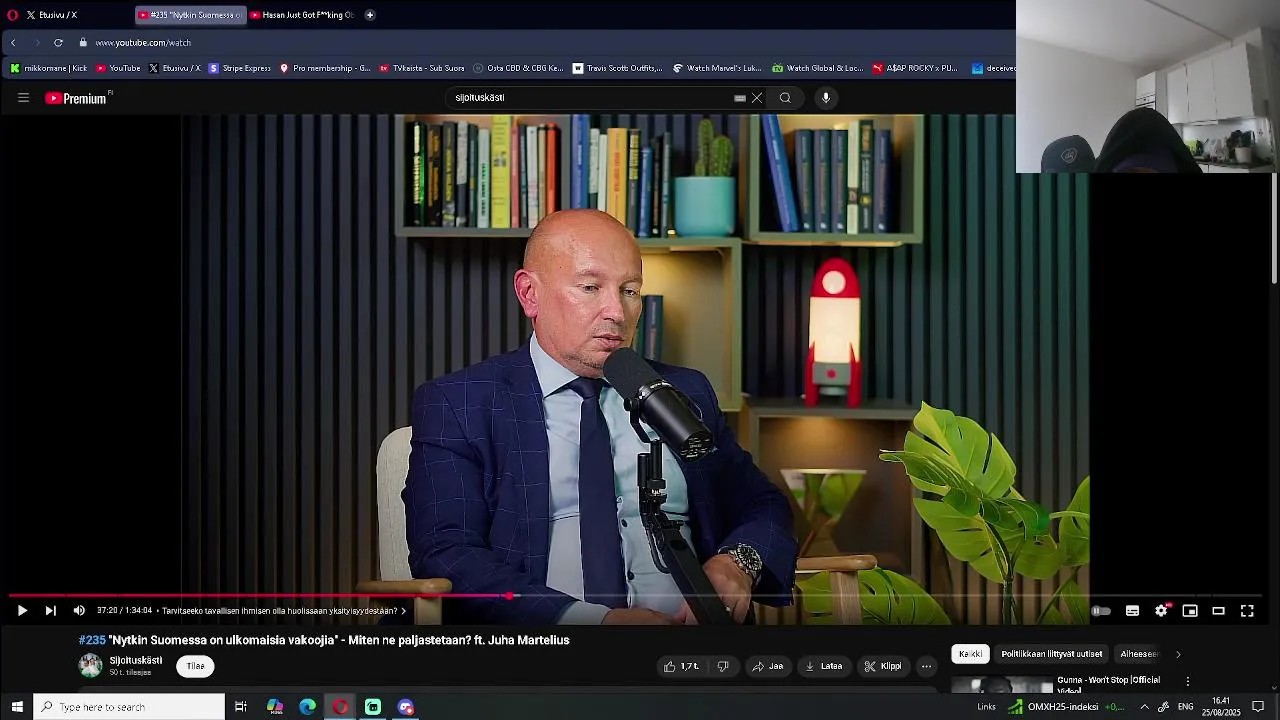1280x720 pixels.
Task: Open the Opera menu logo
Action: [x=12, y=15]
